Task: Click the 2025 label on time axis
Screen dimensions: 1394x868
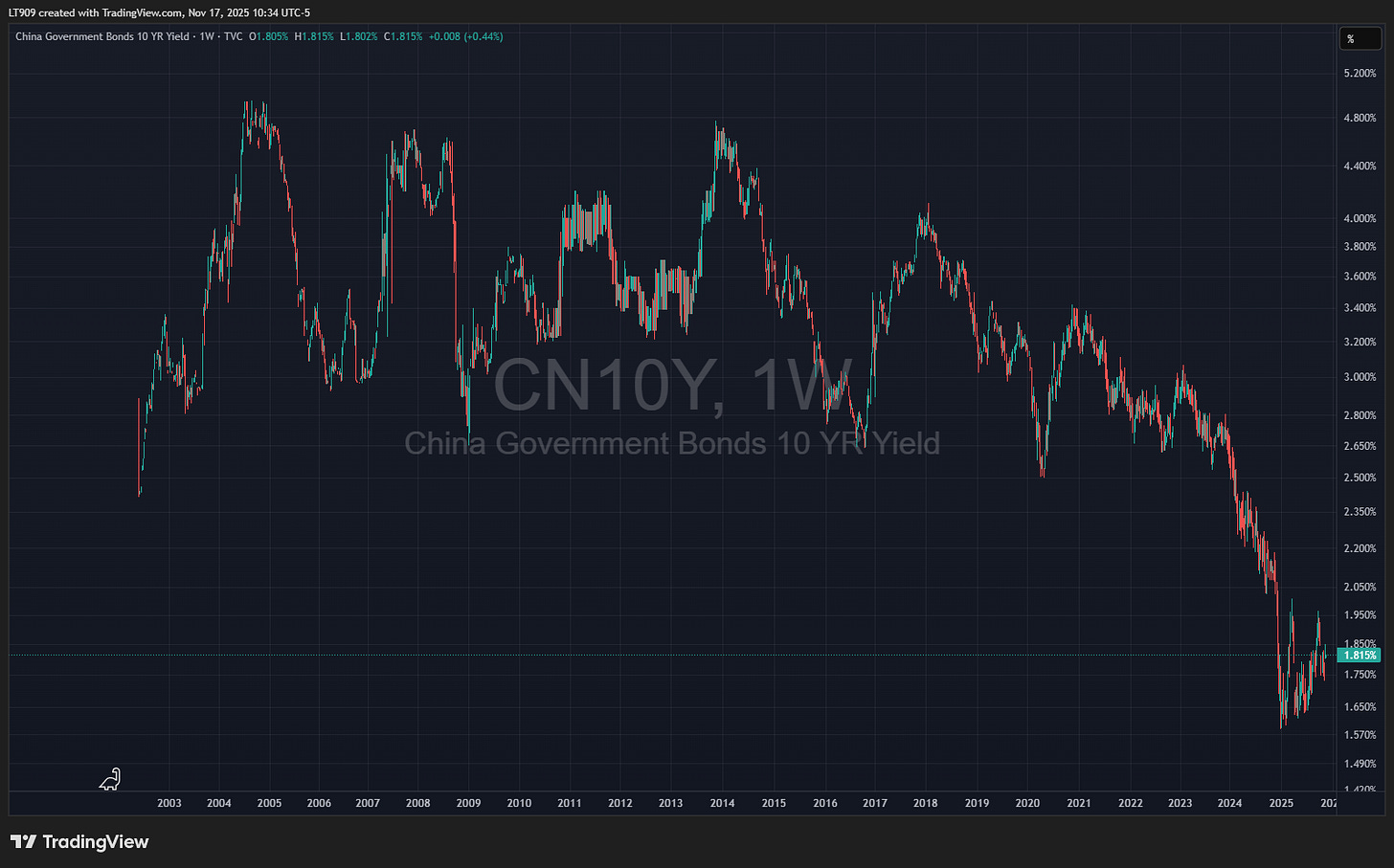Action: click(1281, 803)
